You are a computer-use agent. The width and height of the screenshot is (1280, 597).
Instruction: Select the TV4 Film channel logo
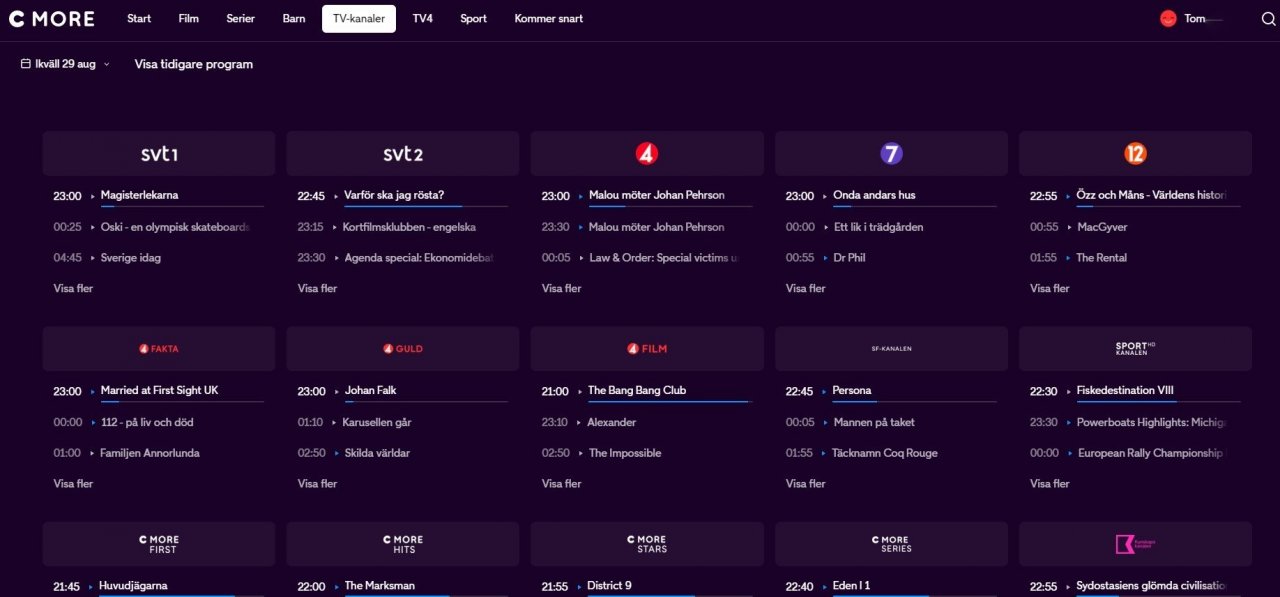coord(647,349)
